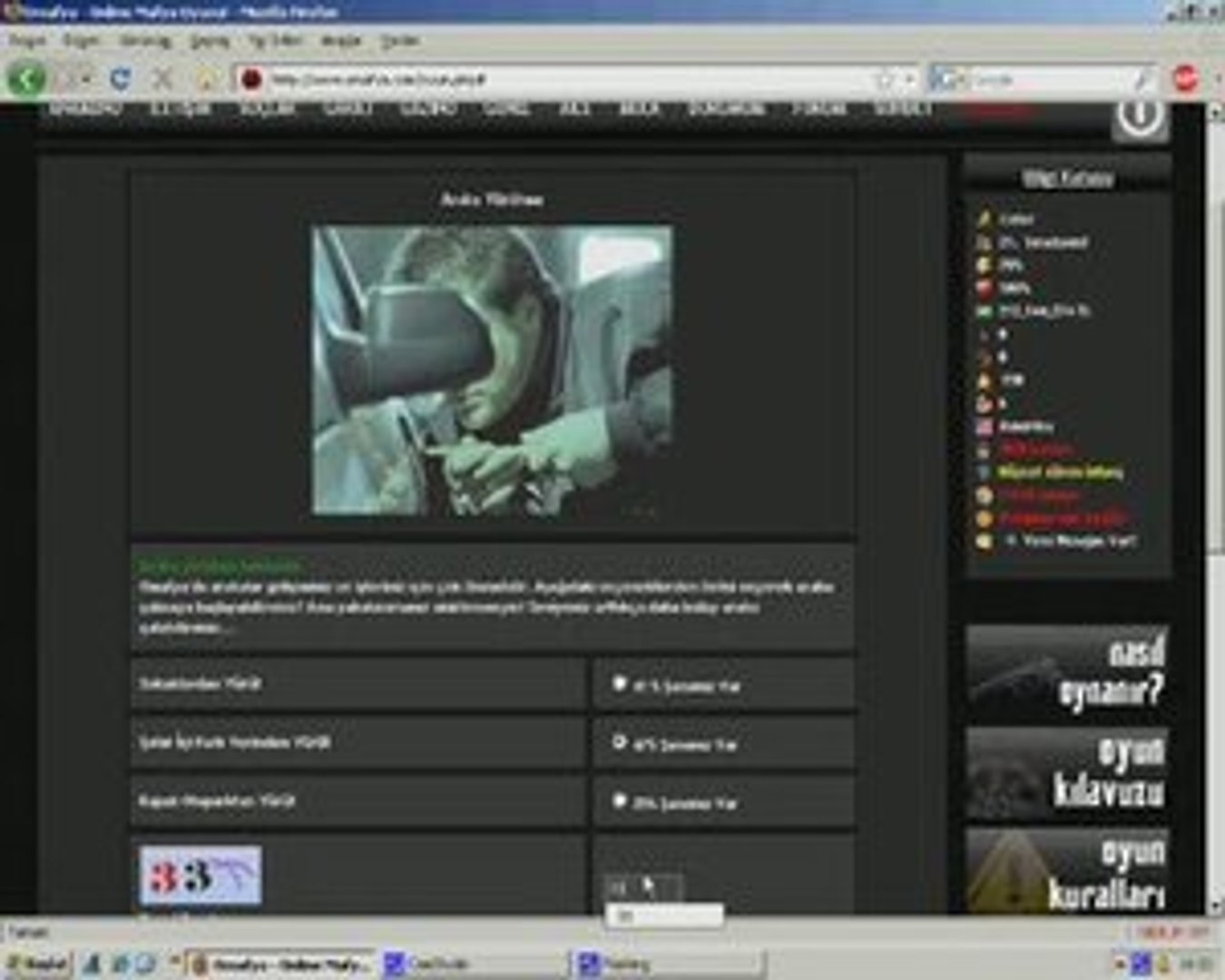Click the red health icon in Bilgi Kutusu
The width and height of the screenshot is (1225, 980).
[x=984, y=289]
